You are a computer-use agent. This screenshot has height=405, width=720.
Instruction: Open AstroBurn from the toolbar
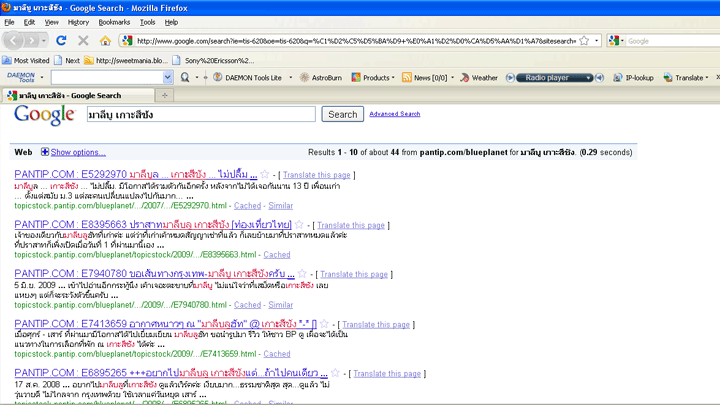pos(321,78)
